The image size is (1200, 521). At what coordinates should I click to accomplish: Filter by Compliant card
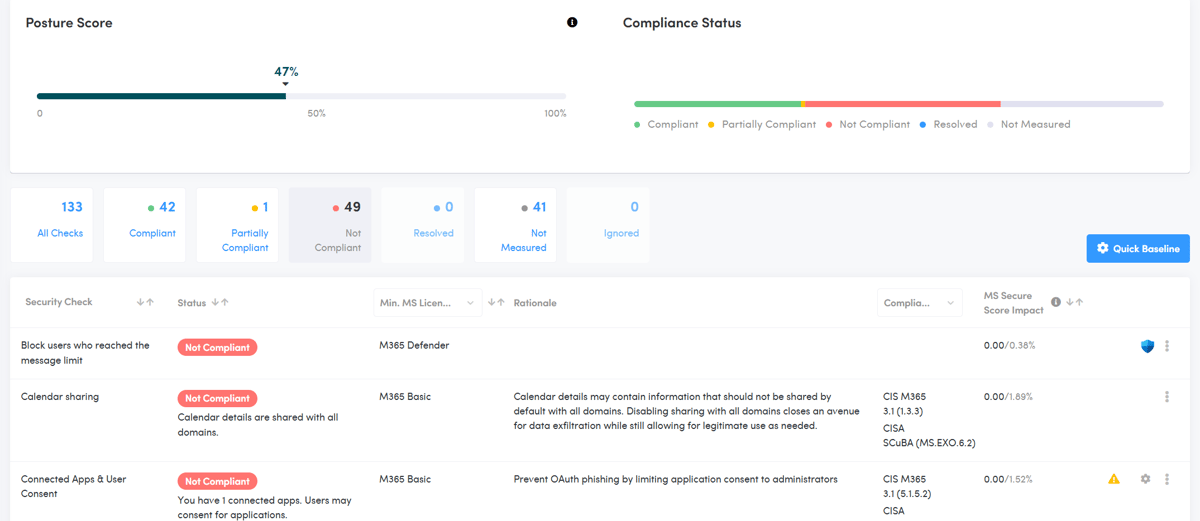point(144,225)
